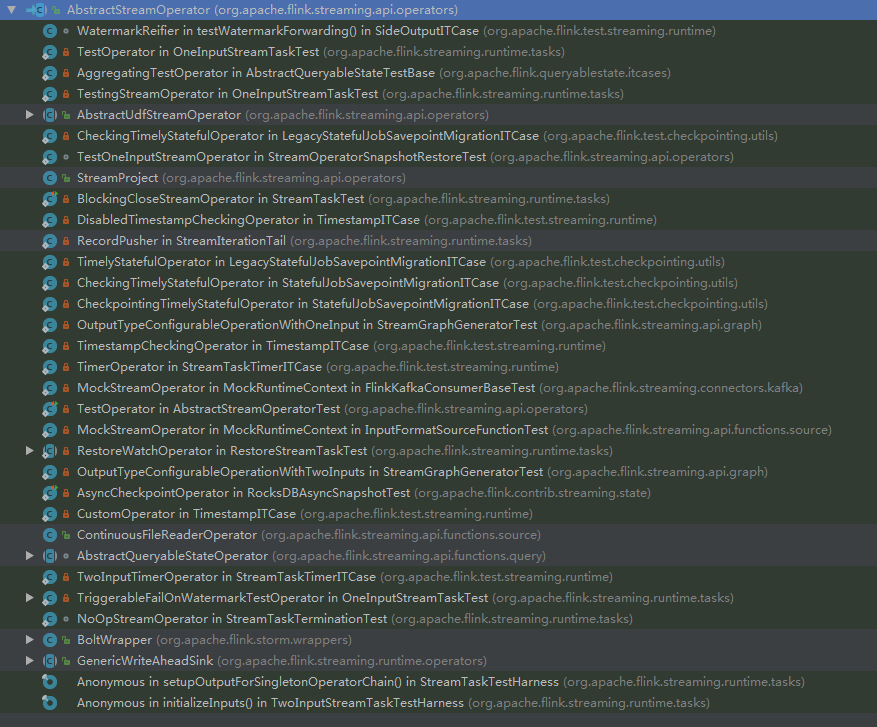Viewport: 877px width, 727px height.
Task: Select AsyncCheckpointOperator in RocksDBAsyncSnapshotTest
Action: tap(438, 493)
